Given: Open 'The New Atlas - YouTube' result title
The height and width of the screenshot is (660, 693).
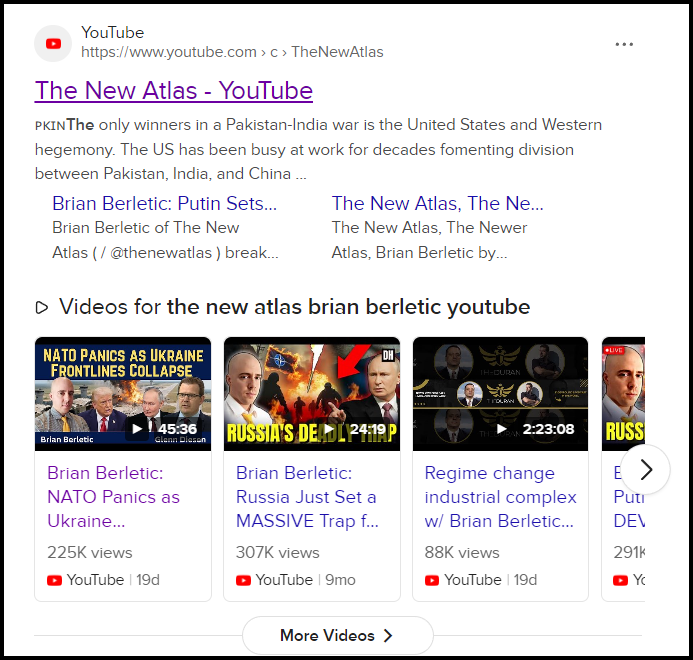Looking at the screenshot, I should coord(174,90).
